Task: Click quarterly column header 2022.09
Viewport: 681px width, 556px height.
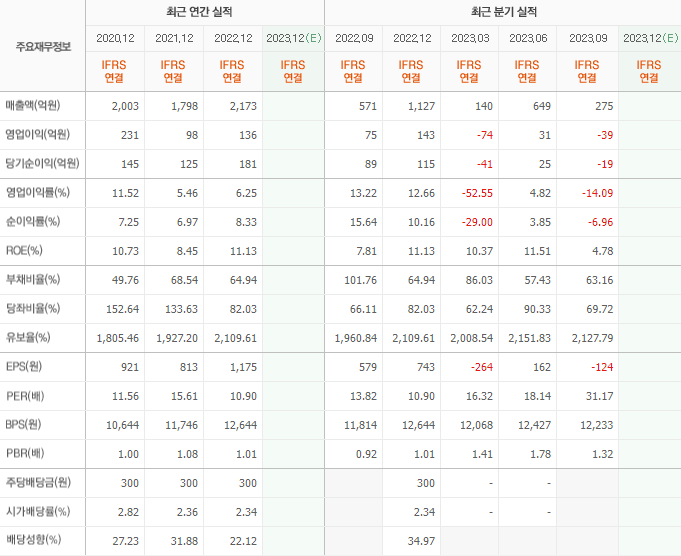Action: [354, 38]
